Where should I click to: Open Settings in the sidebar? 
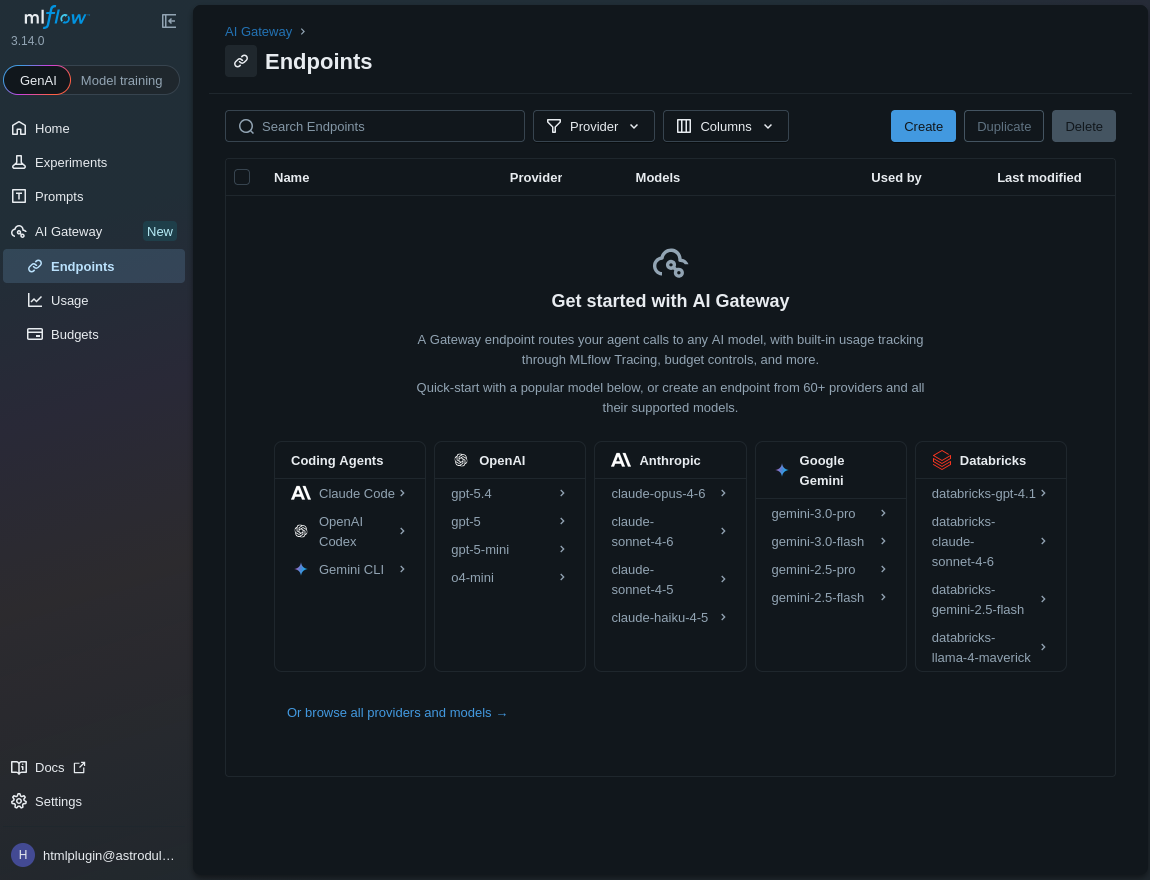(x=94, y=801)
